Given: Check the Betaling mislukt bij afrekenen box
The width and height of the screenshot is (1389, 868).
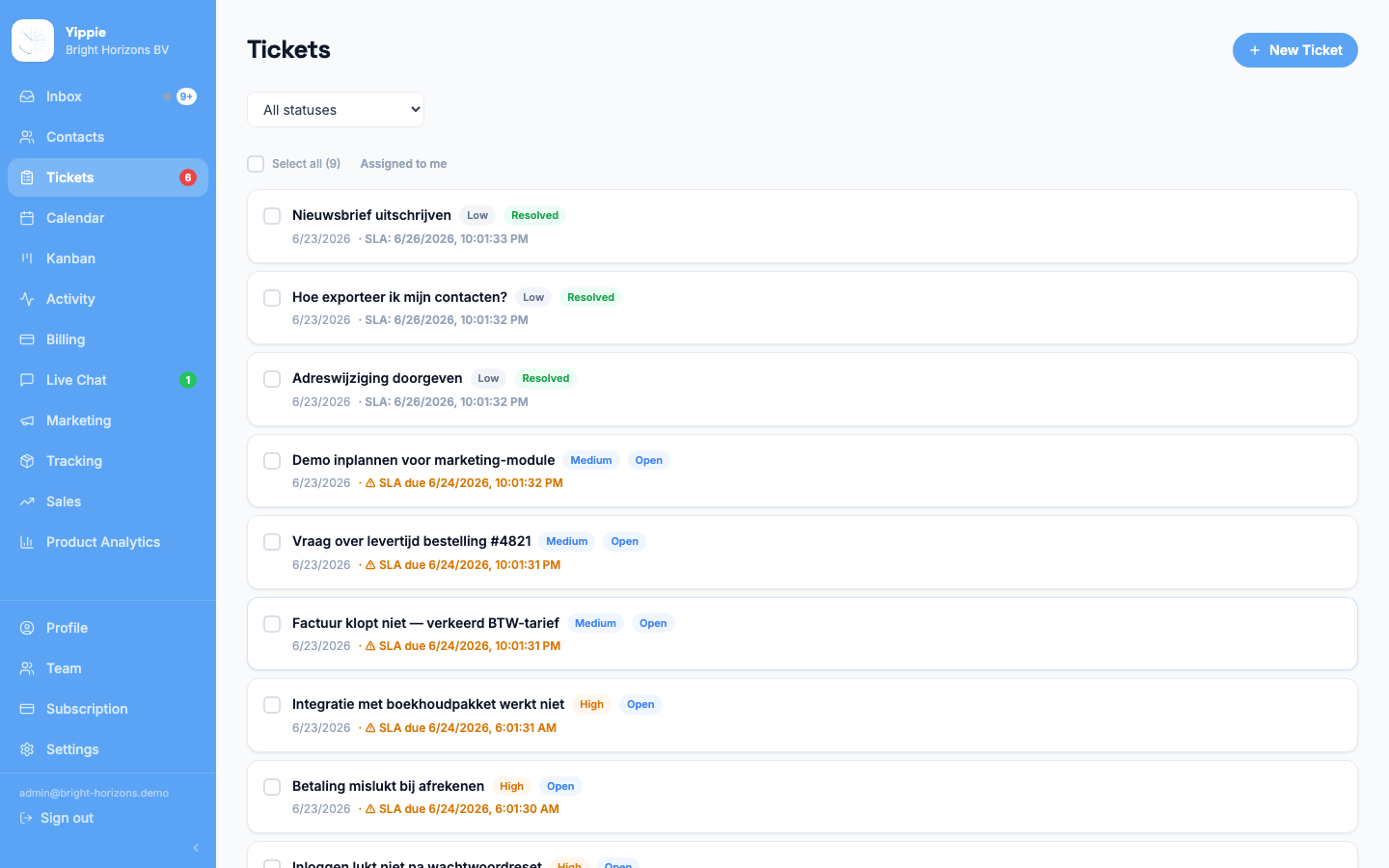Looking at the screenshot, I should [x=272, y=787].
